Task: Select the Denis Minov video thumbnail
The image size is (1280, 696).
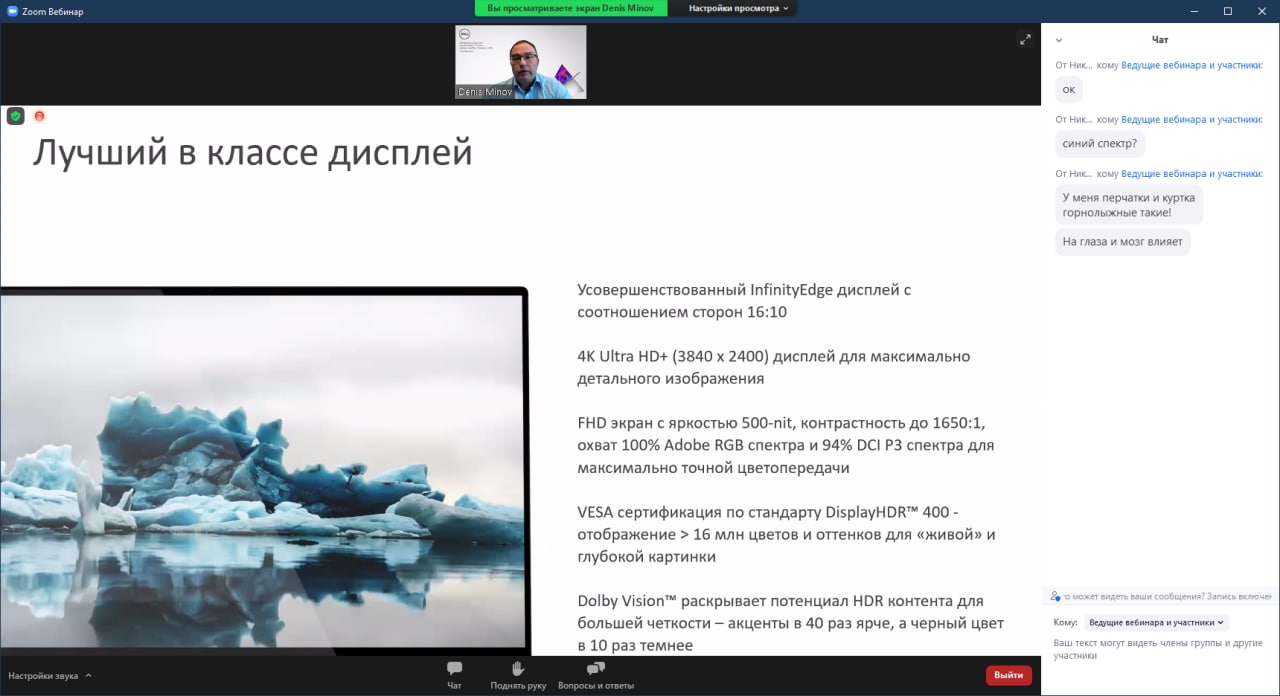Action: point(521,62)
